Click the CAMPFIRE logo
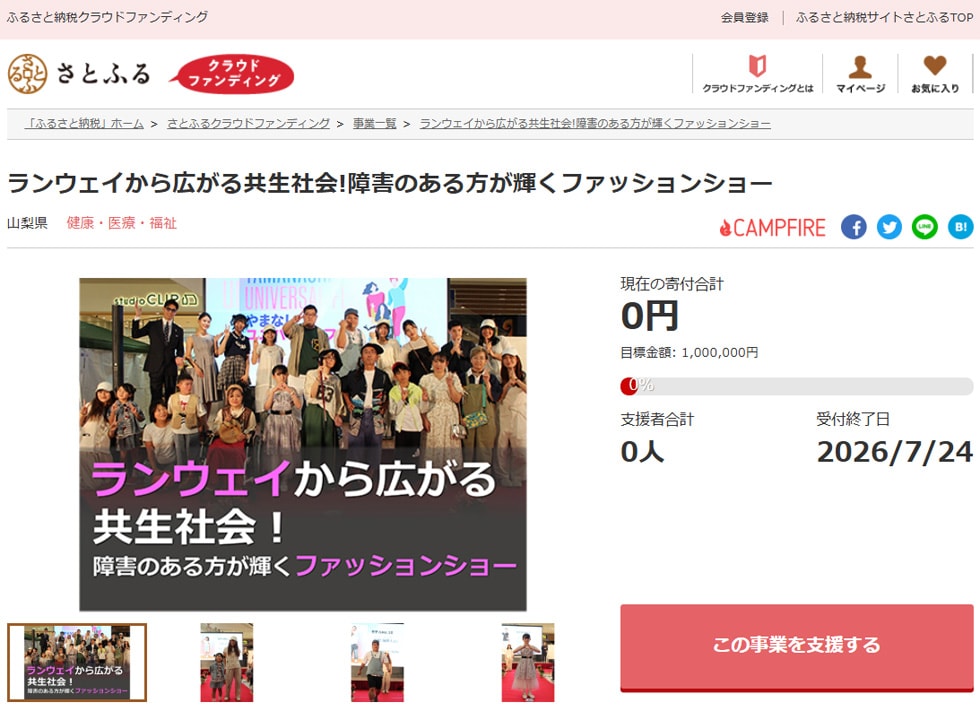980x707 pixels. 772,228
